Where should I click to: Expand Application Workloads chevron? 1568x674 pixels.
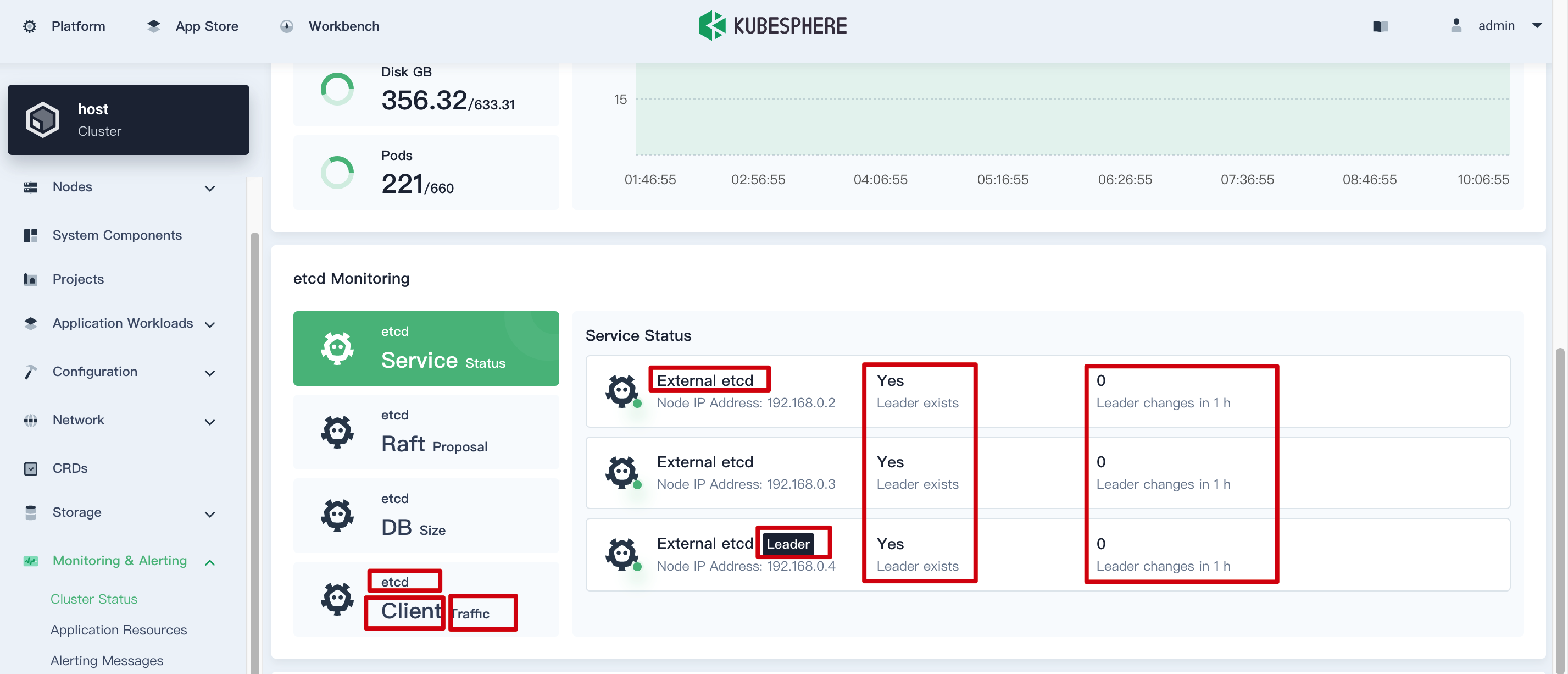click(210, 324)
